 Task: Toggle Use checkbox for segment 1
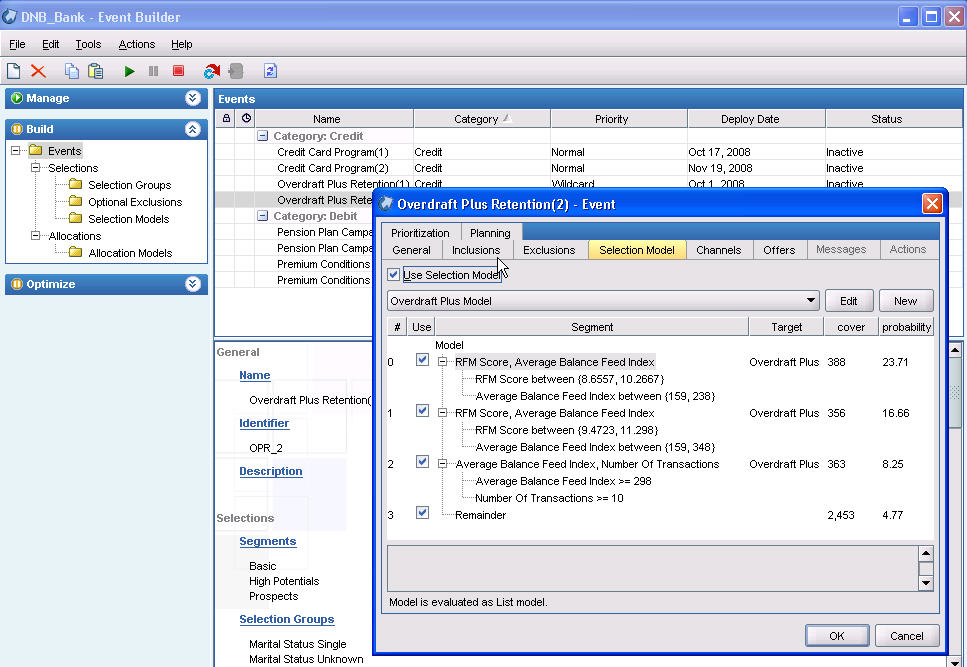422,411
